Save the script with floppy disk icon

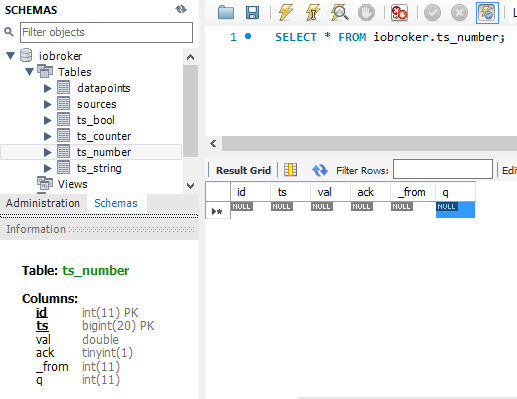tap(252, 13)
